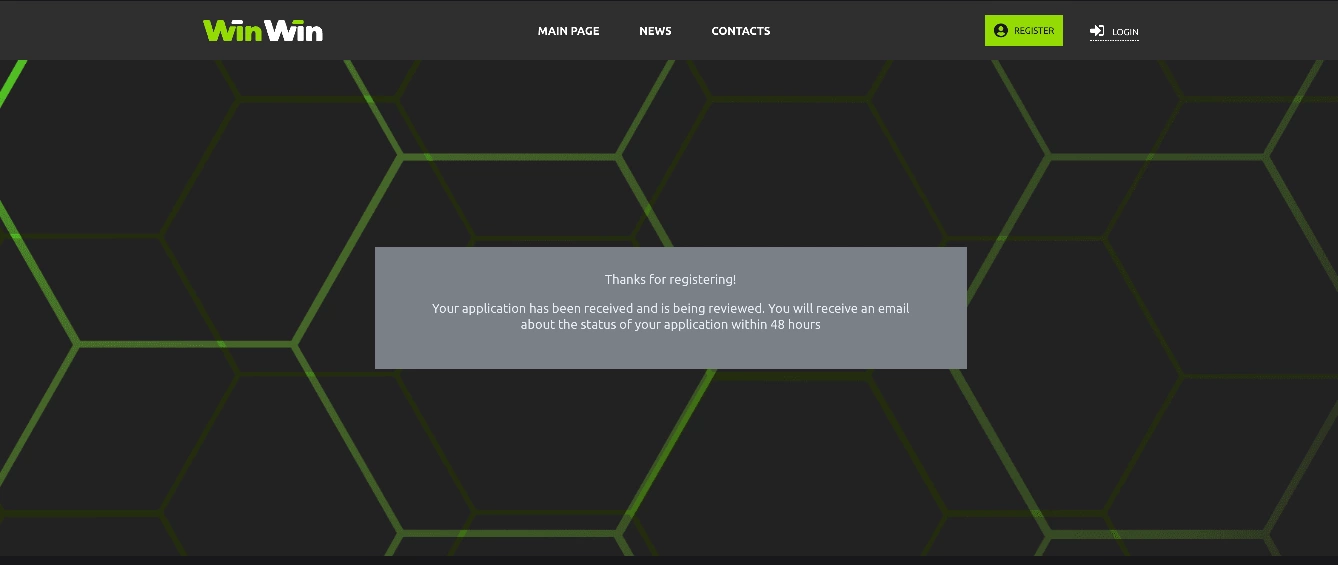This screenshot has width=1338, height=565.
Task: Click the sign-in arrow icon beside Login
Action: coord(1097,31)
